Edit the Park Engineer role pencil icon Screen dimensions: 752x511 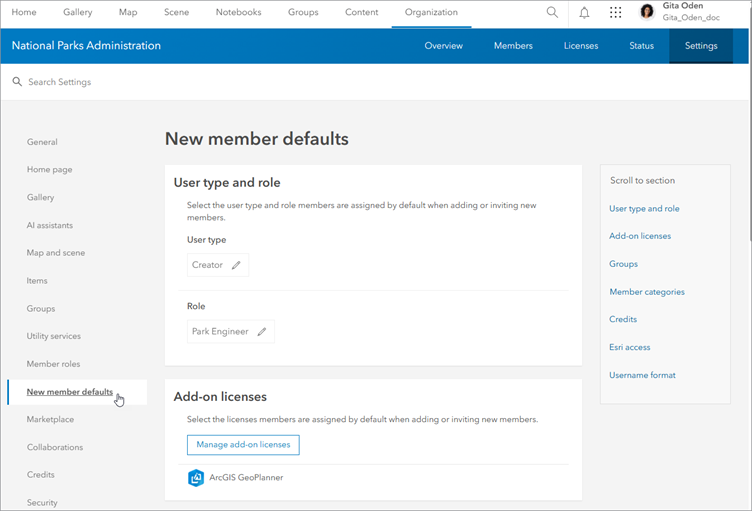pyautogui.click(x=262, y=332)
